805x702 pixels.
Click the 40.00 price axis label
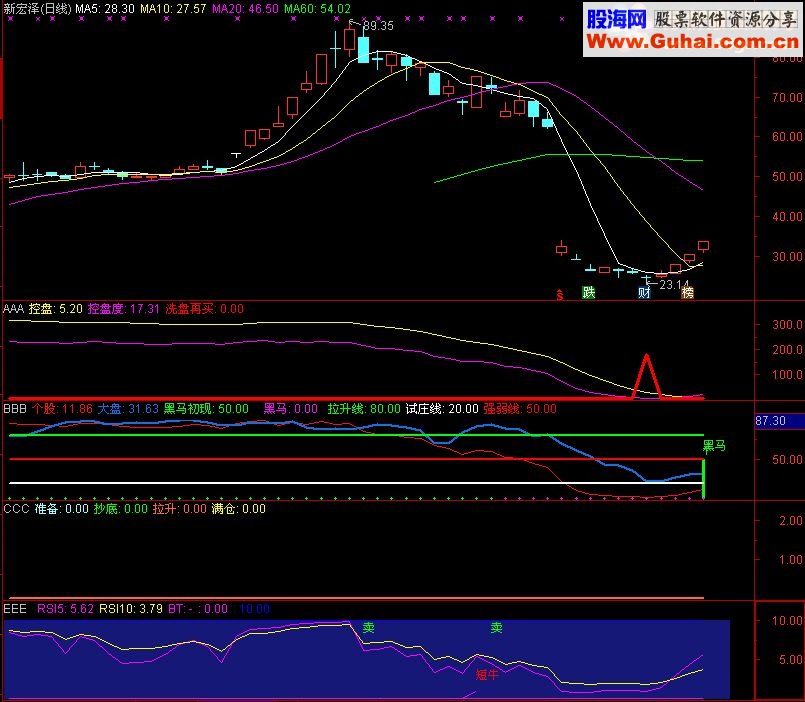pos(787,217)
